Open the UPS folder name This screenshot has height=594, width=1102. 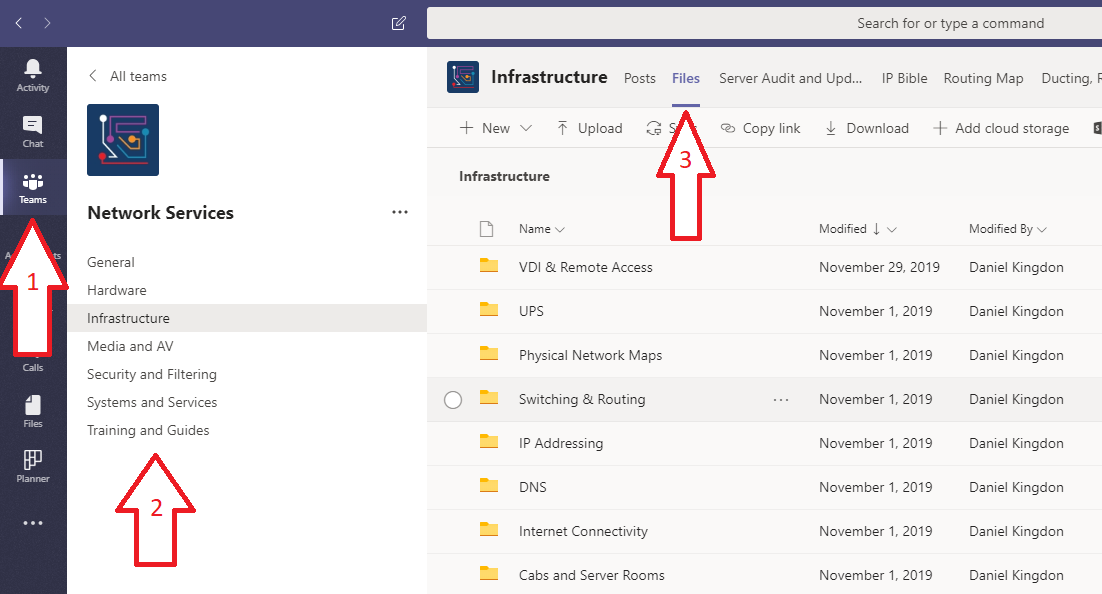(x=531, y=311)
